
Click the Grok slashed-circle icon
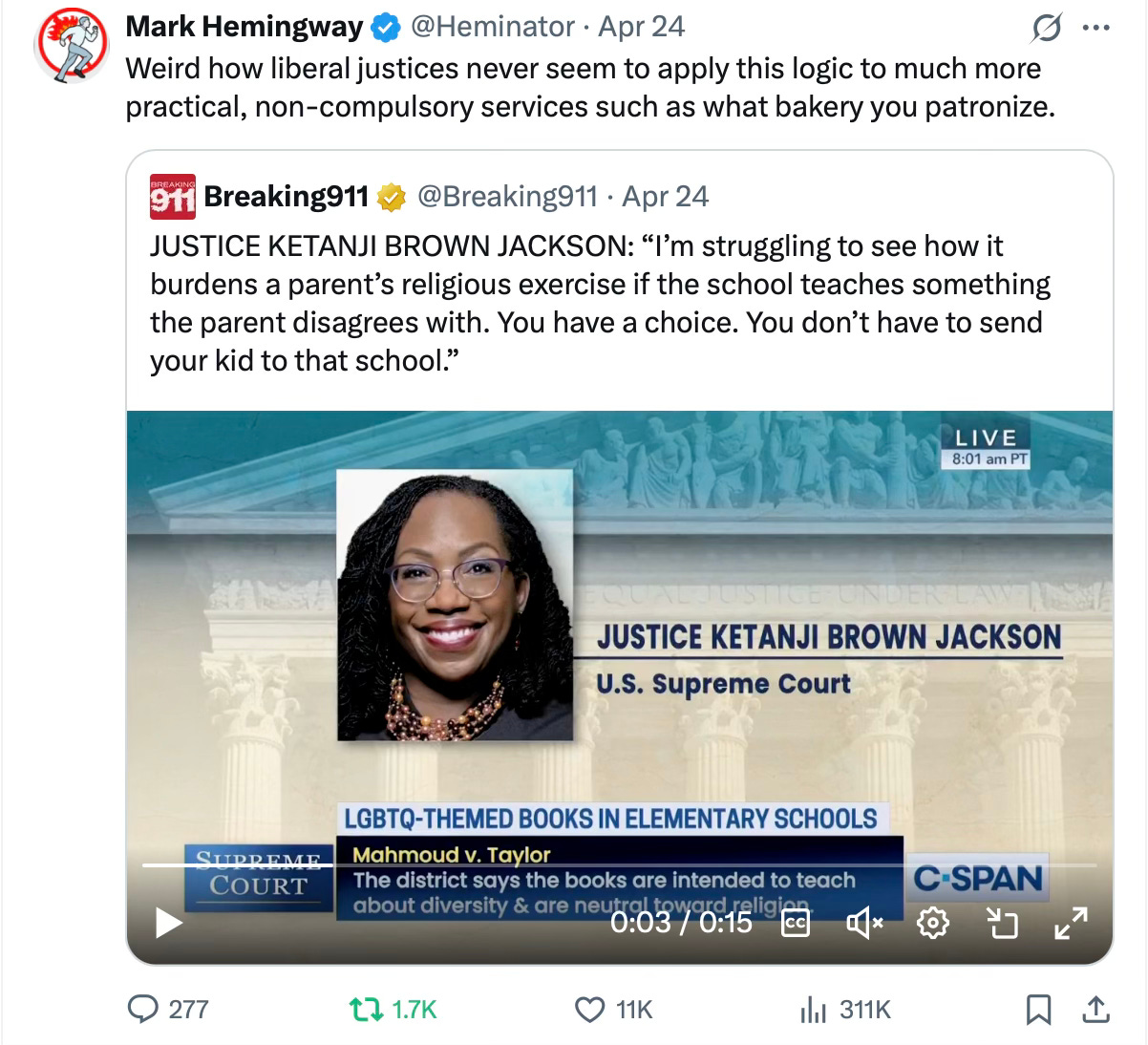click(x=1046, y=30)
